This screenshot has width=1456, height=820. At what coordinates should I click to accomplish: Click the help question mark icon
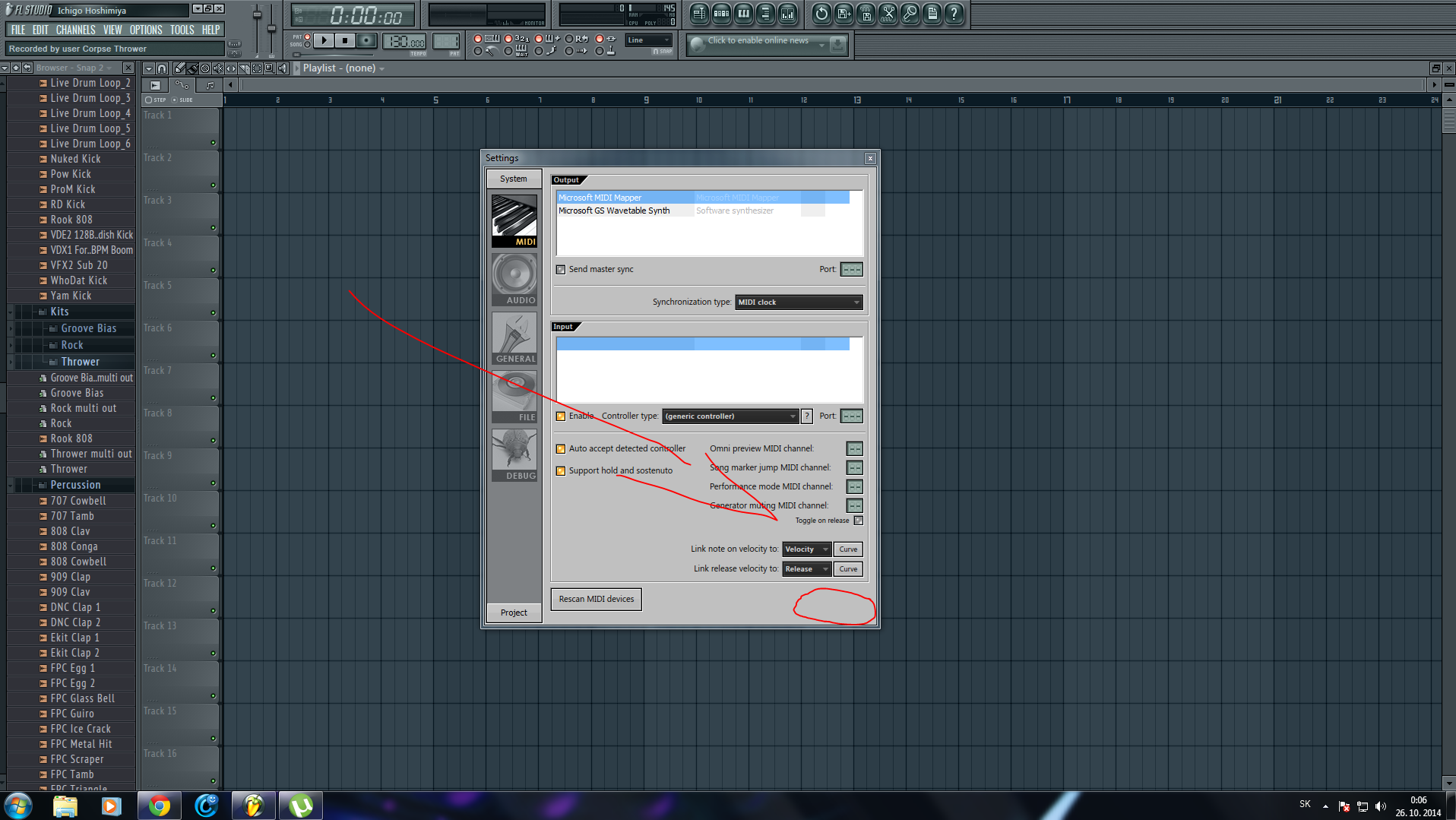[954, 14]
